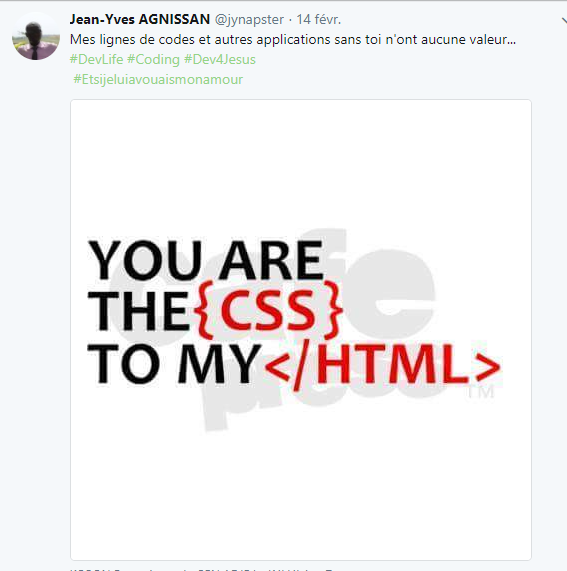This screenshot has width=567, height=571.
Task: Click the black THE word in image
Action: click(138, 311)
